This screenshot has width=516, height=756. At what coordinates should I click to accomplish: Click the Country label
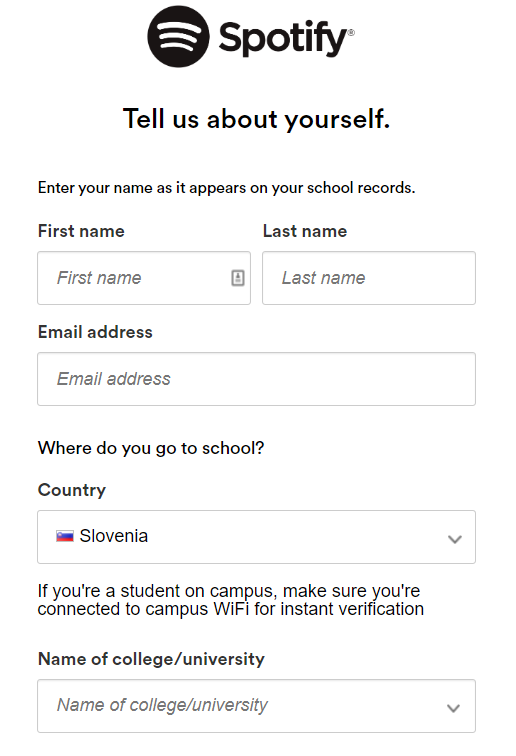tap(72, 490)
